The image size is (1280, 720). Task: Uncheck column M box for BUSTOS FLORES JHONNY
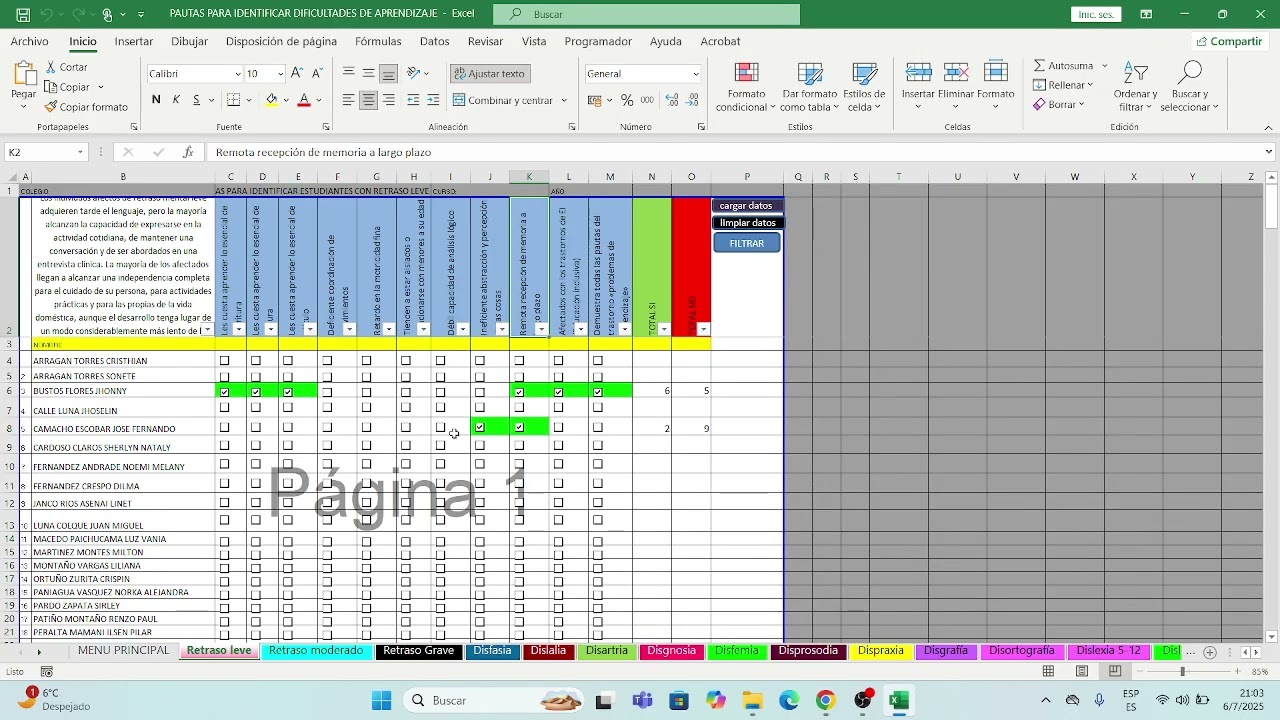[x=598, y=392]
